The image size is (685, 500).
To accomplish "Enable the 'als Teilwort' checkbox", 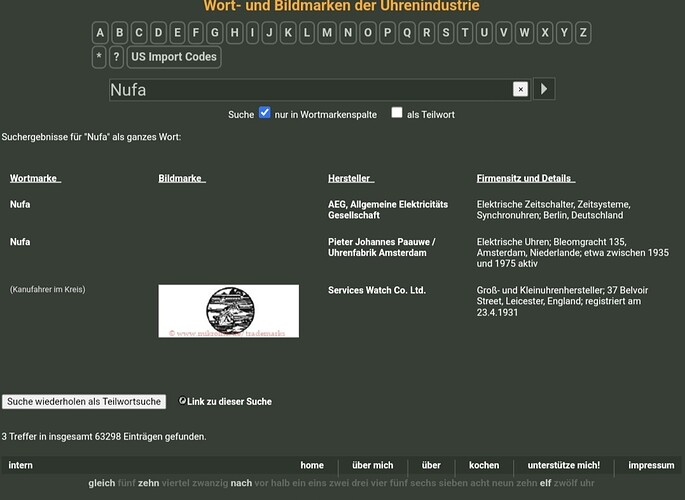I will 397,113.
